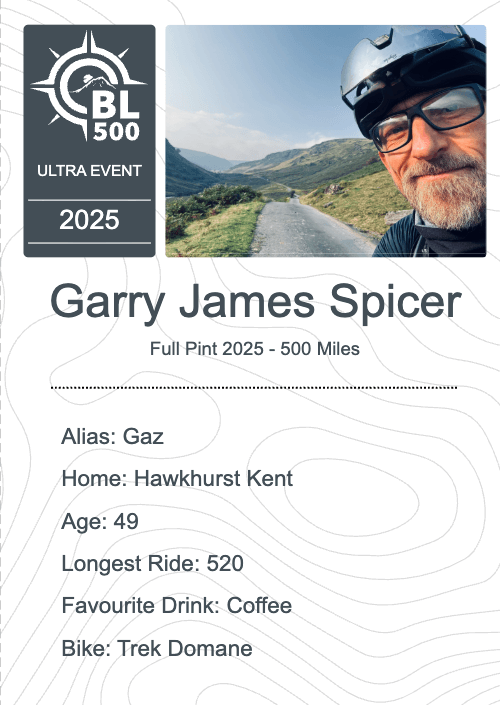
Task: Select the name Garry James Spicer
Action: click(256, 302)
